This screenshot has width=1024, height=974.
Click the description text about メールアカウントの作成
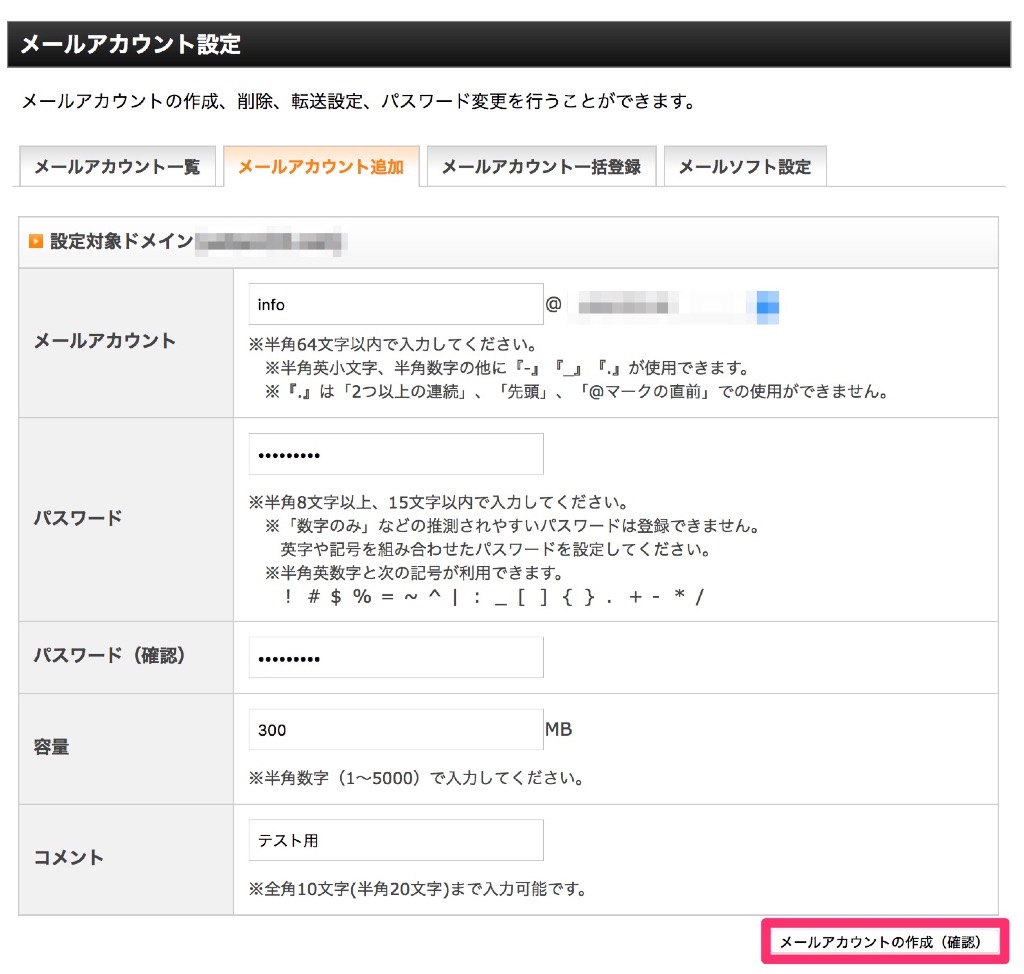[350, 100]
